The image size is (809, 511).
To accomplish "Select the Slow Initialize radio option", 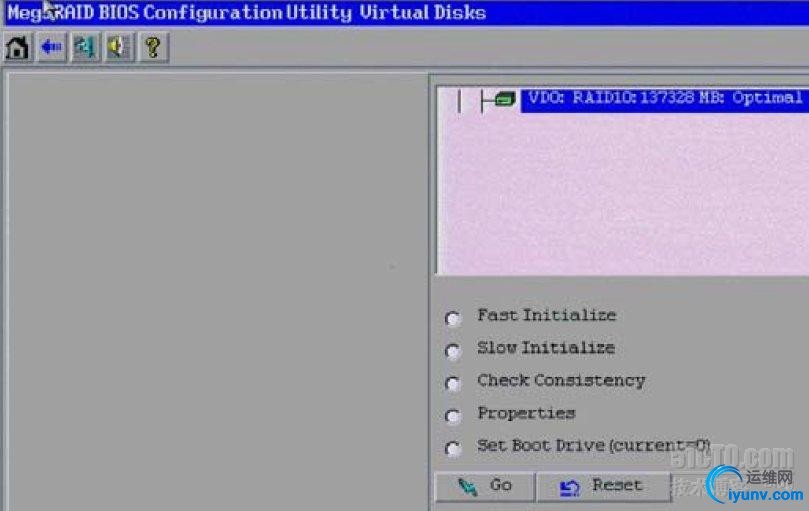I will click(x=453, y=351).
